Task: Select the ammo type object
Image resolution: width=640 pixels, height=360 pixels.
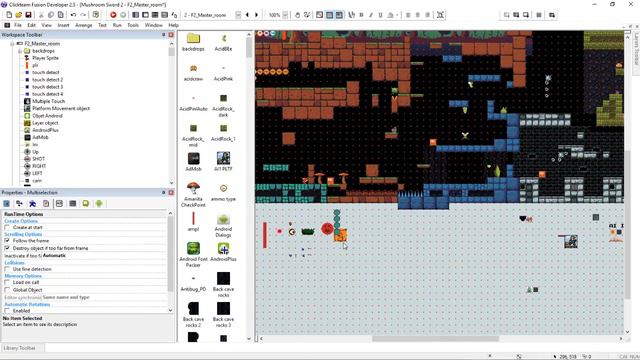Action: [x=223, y=192]
